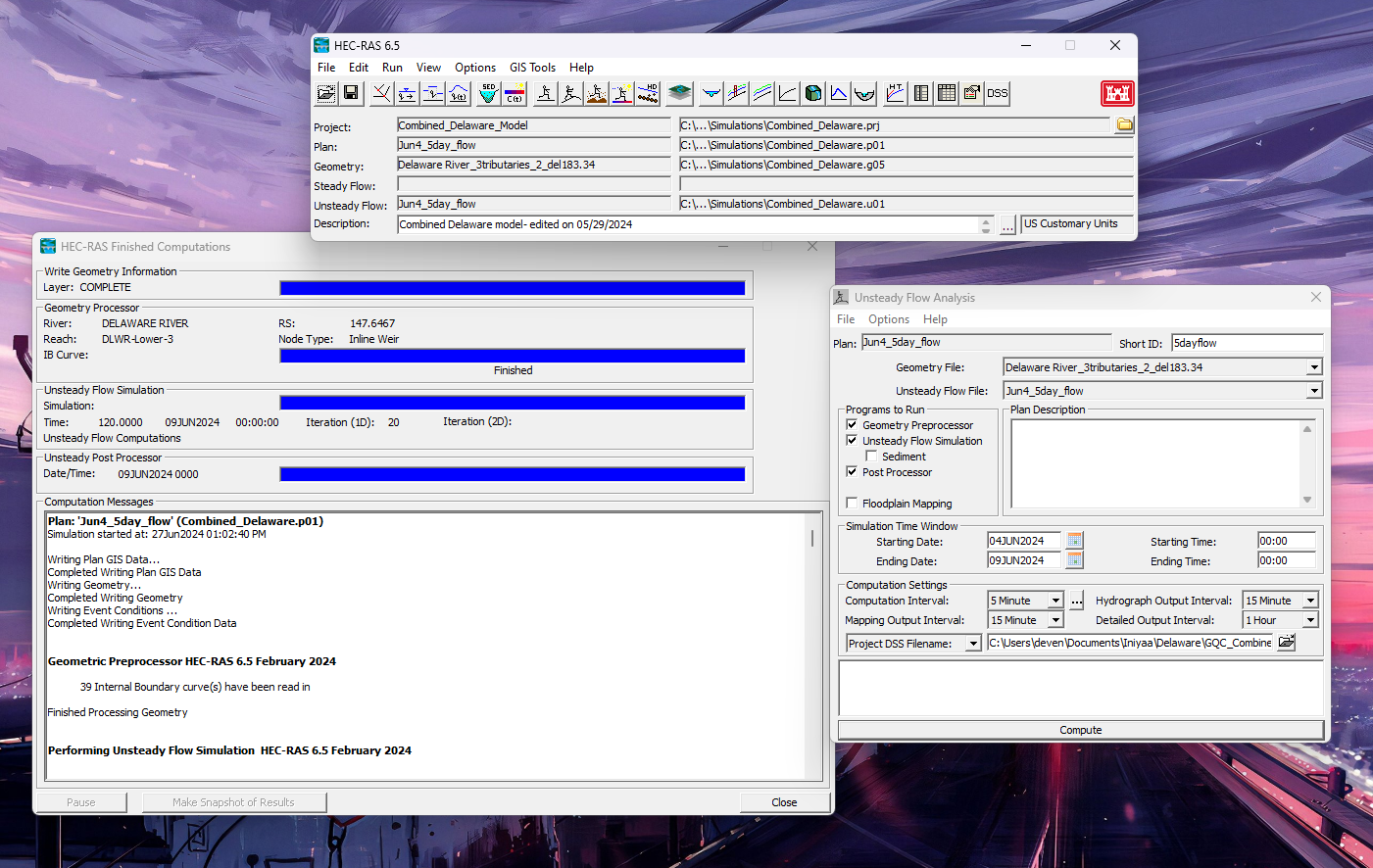Open the SED sediment data editor icon
This screenshot has height=868, width=1373.
488,93
